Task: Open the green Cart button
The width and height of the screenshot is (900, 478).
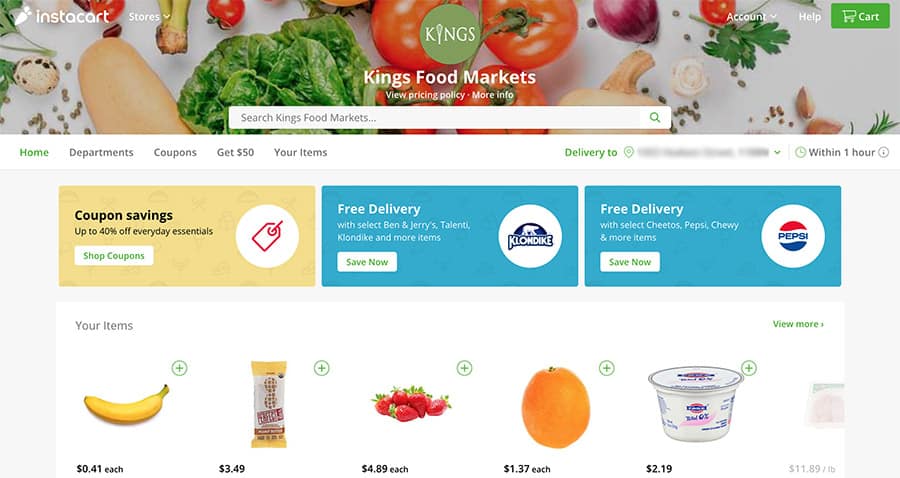Action: click(x=860, y=16)
